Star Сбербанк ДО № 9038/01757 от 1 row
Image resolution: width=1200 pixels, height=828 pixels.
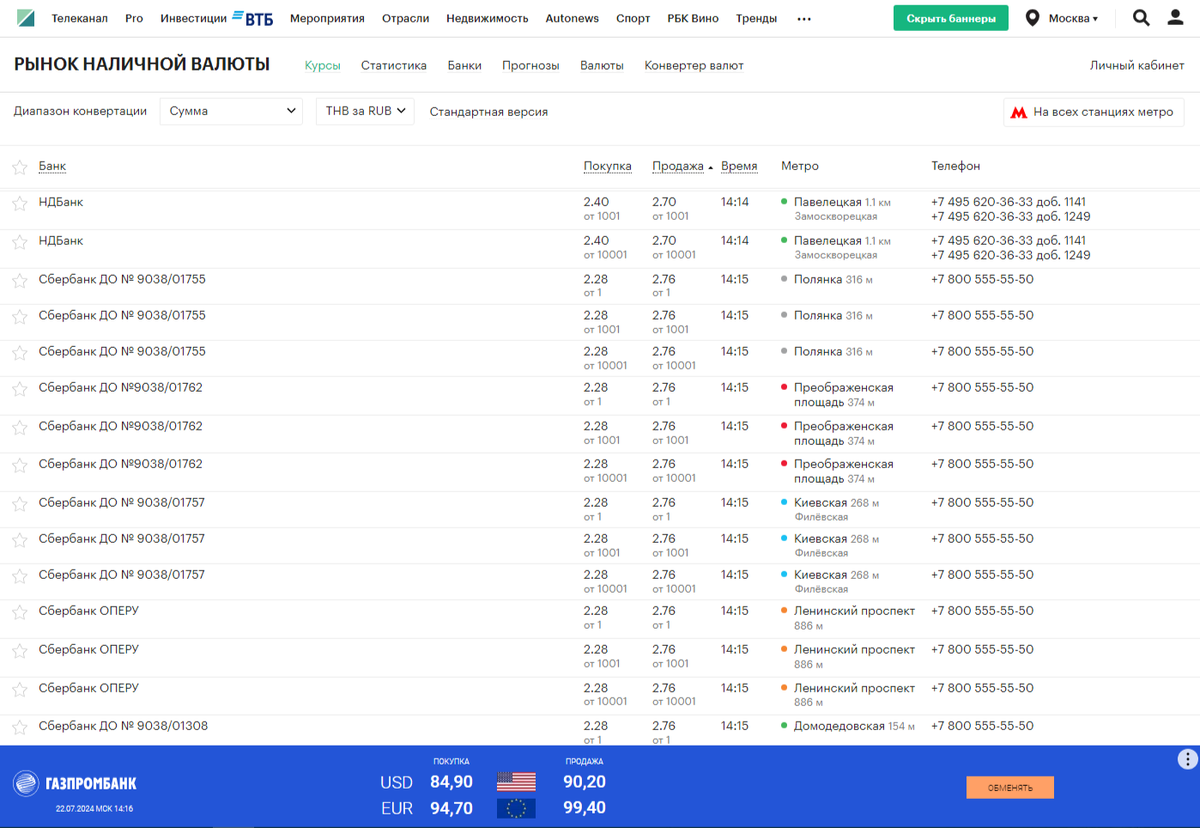tap(20, 504)
